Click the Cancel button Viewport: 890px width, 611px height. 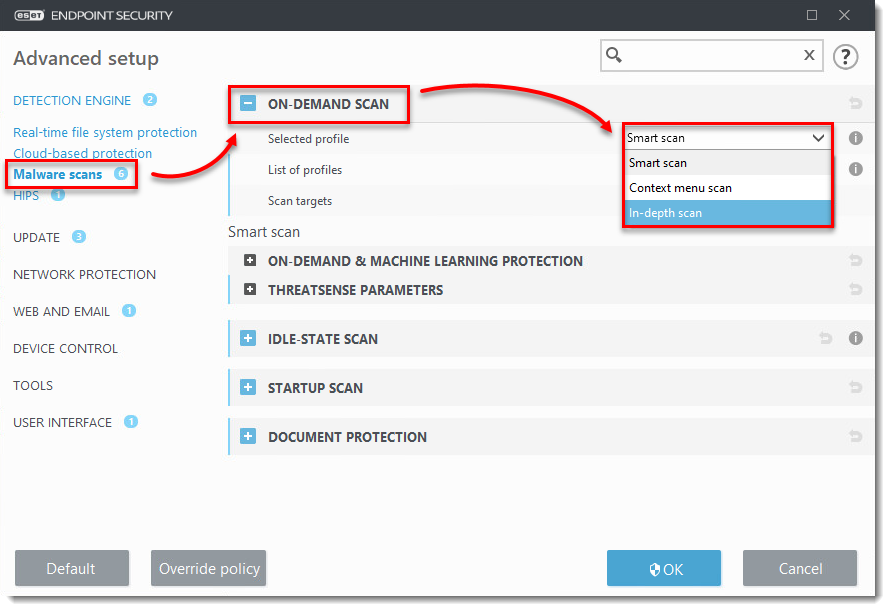800,568
